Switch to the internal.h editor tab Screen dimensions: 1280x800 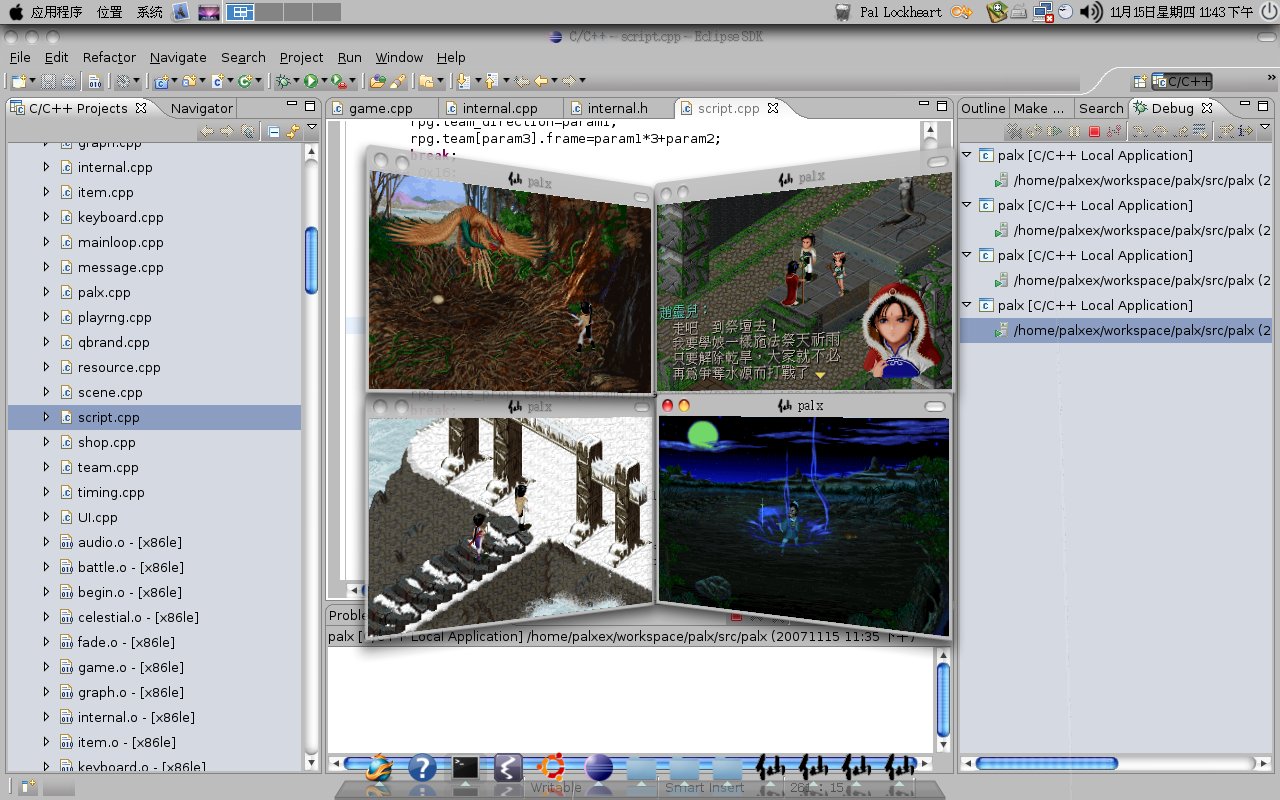pyautogui.click(x=617, y=108)
